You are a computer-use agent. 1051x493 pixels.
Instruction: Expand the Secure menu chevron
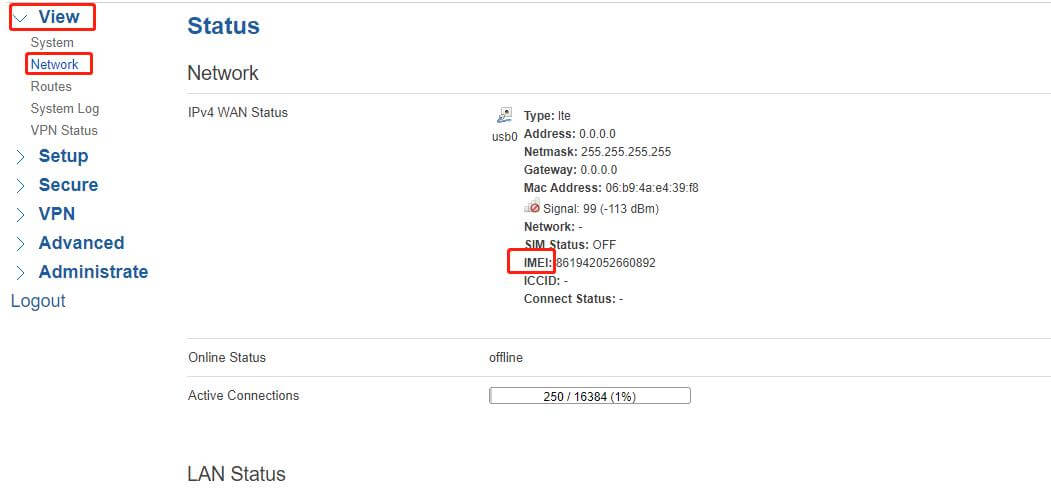(20, 186)
